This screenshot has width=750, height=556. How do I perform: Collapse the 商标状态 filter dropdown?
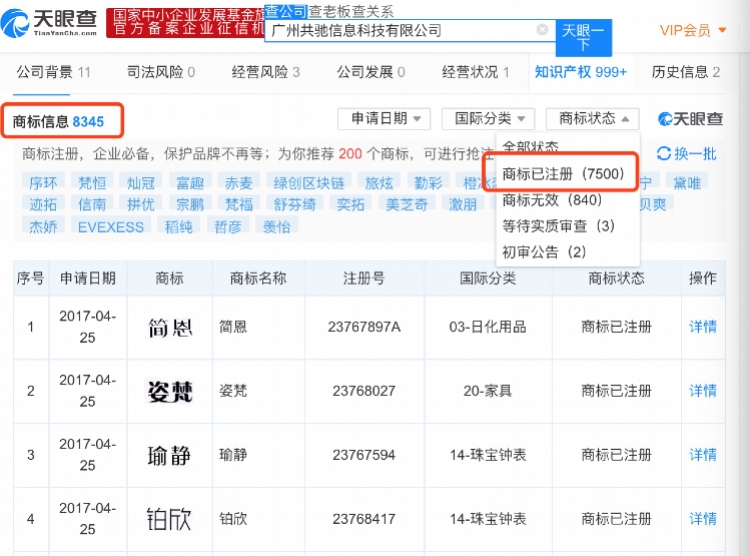click(x=593, y=119)
